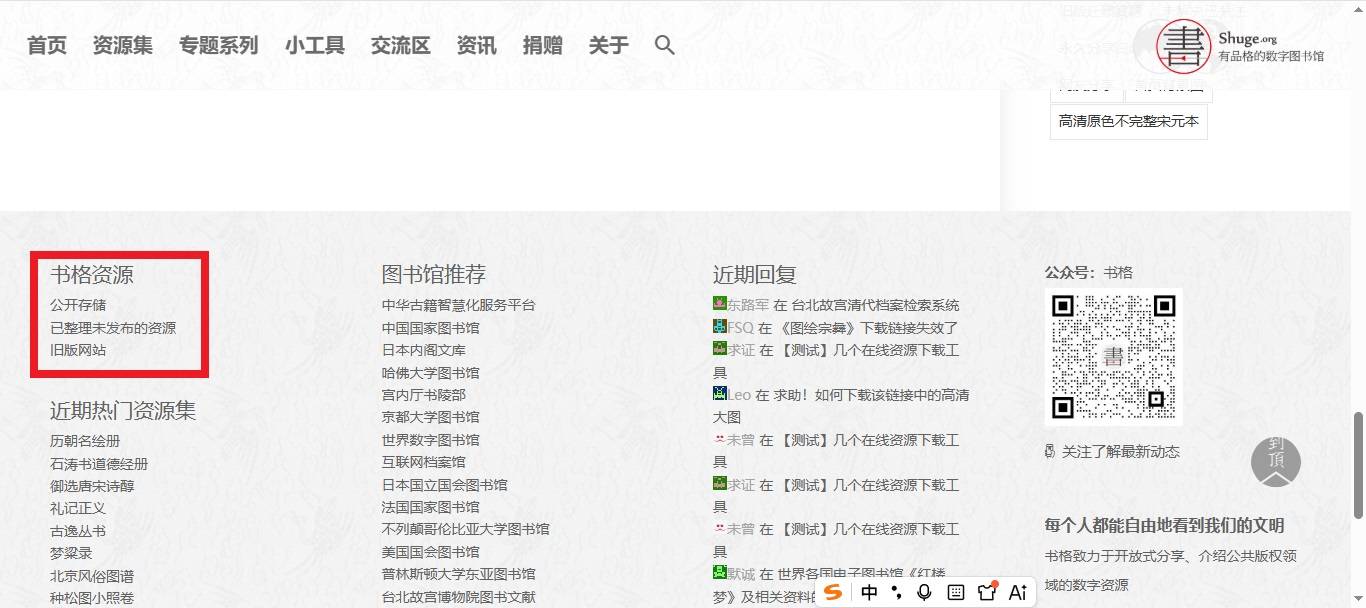Toggle the 中 Chinese/English input mode
The width and height of the screenshot is (1366, 608).
coord(869,592)
